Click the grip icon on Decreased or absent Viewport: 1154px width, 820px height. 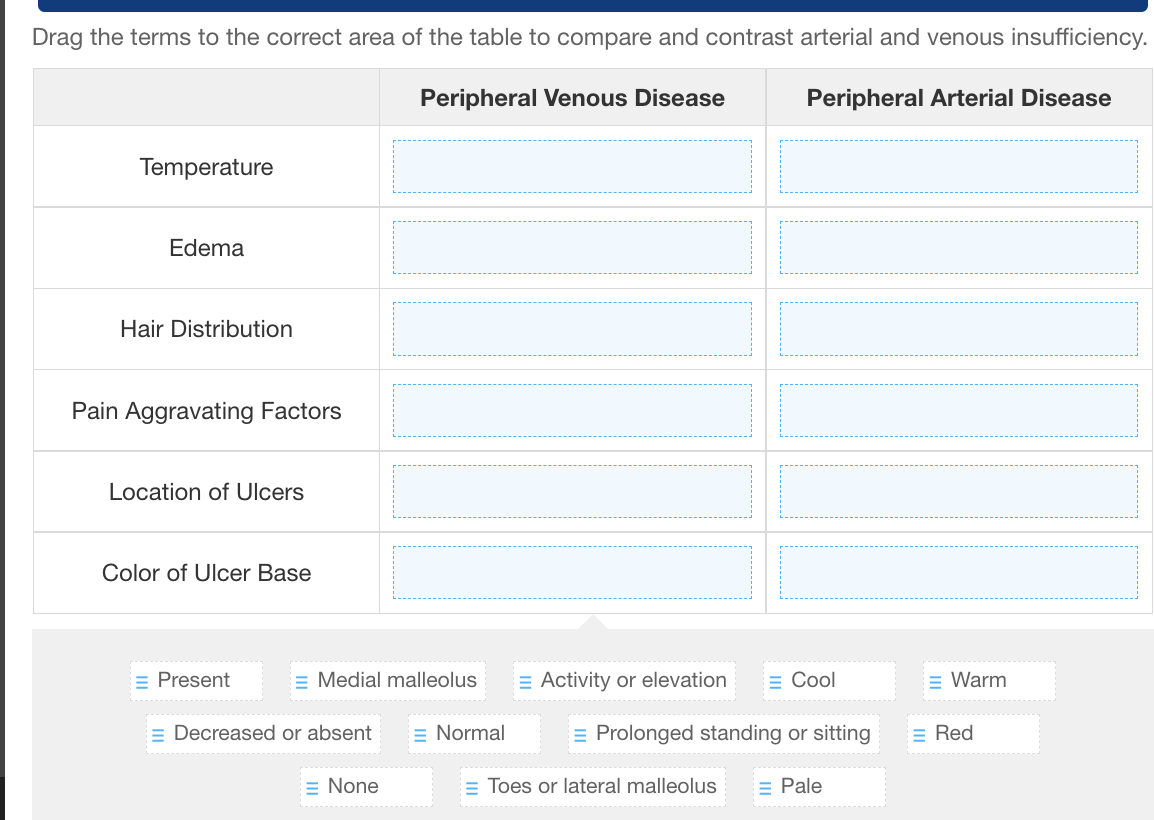[157, 735]
